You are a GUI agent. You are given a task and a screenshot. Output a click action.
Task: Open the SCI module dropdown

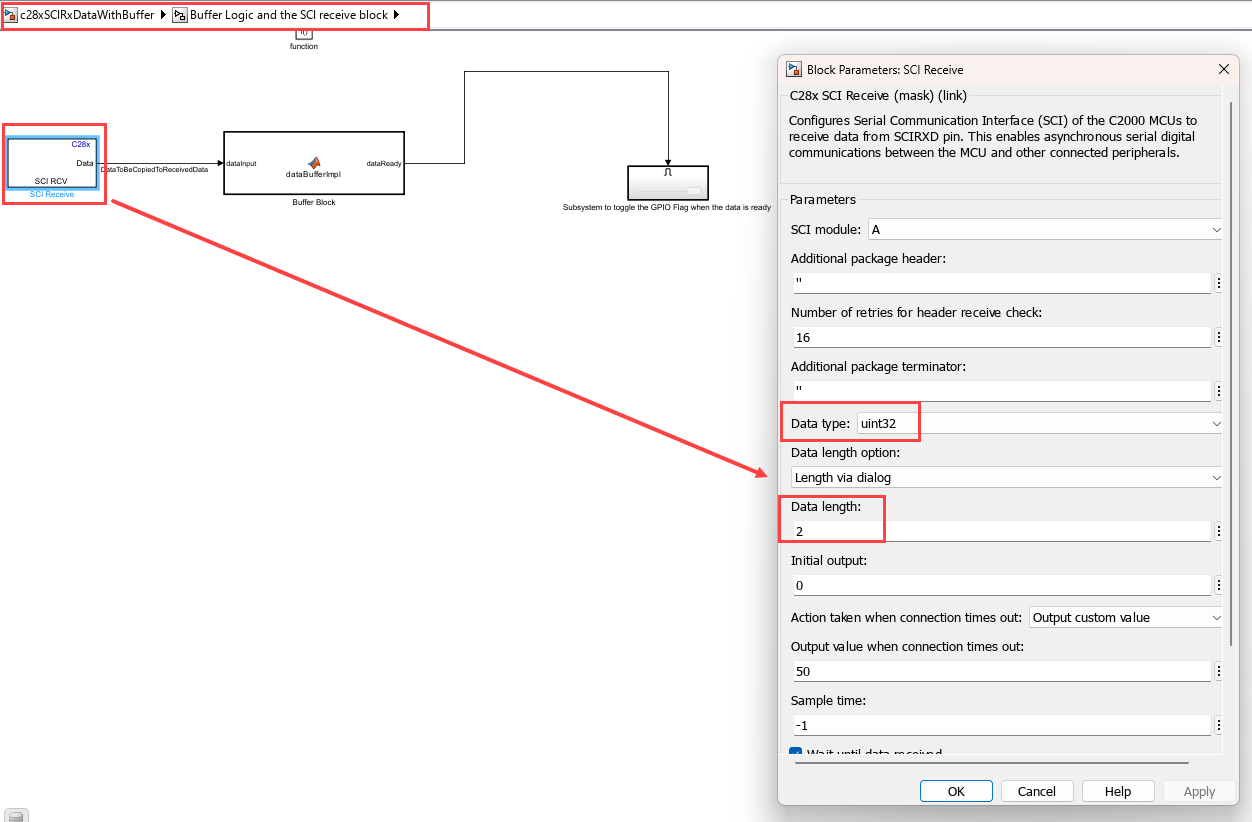click(x=1045, y=230)
